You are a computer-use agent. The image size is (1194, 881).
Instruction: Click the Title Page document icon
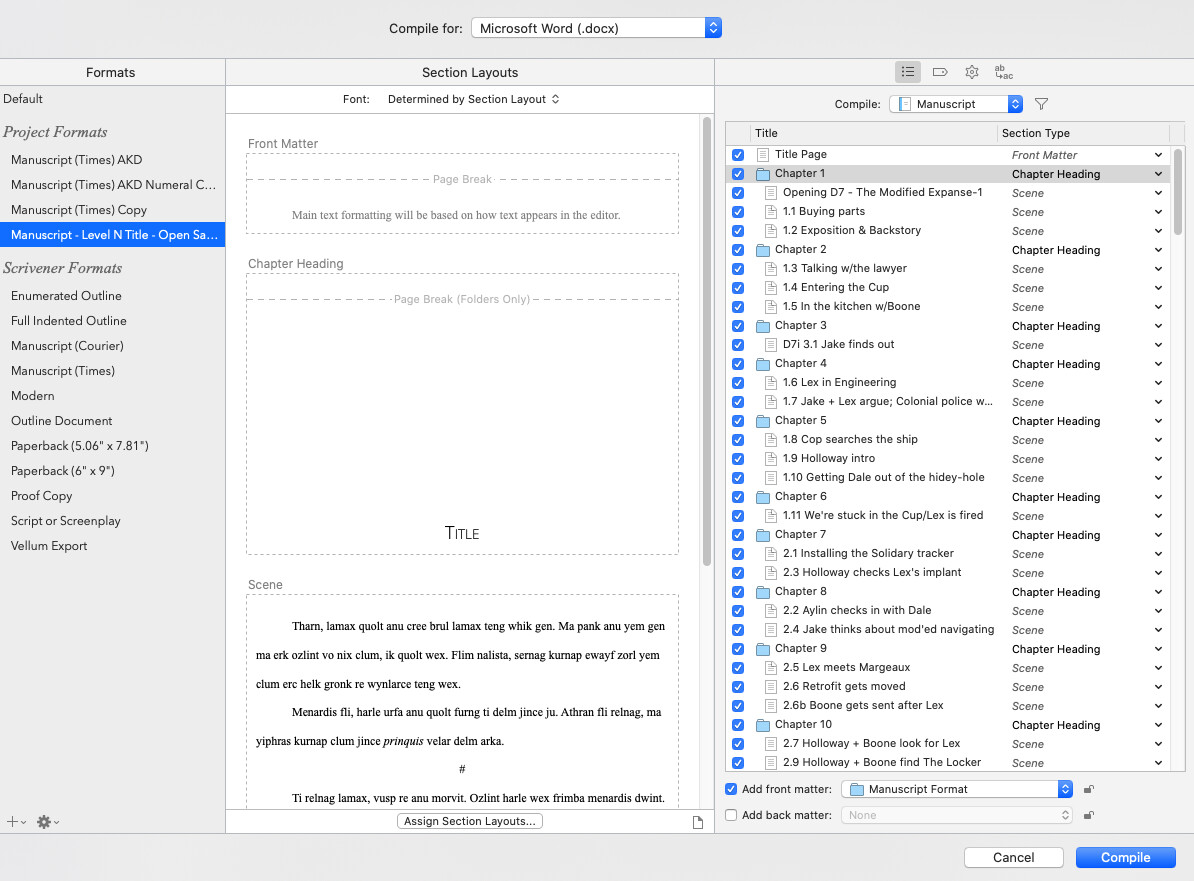[762, 155]
